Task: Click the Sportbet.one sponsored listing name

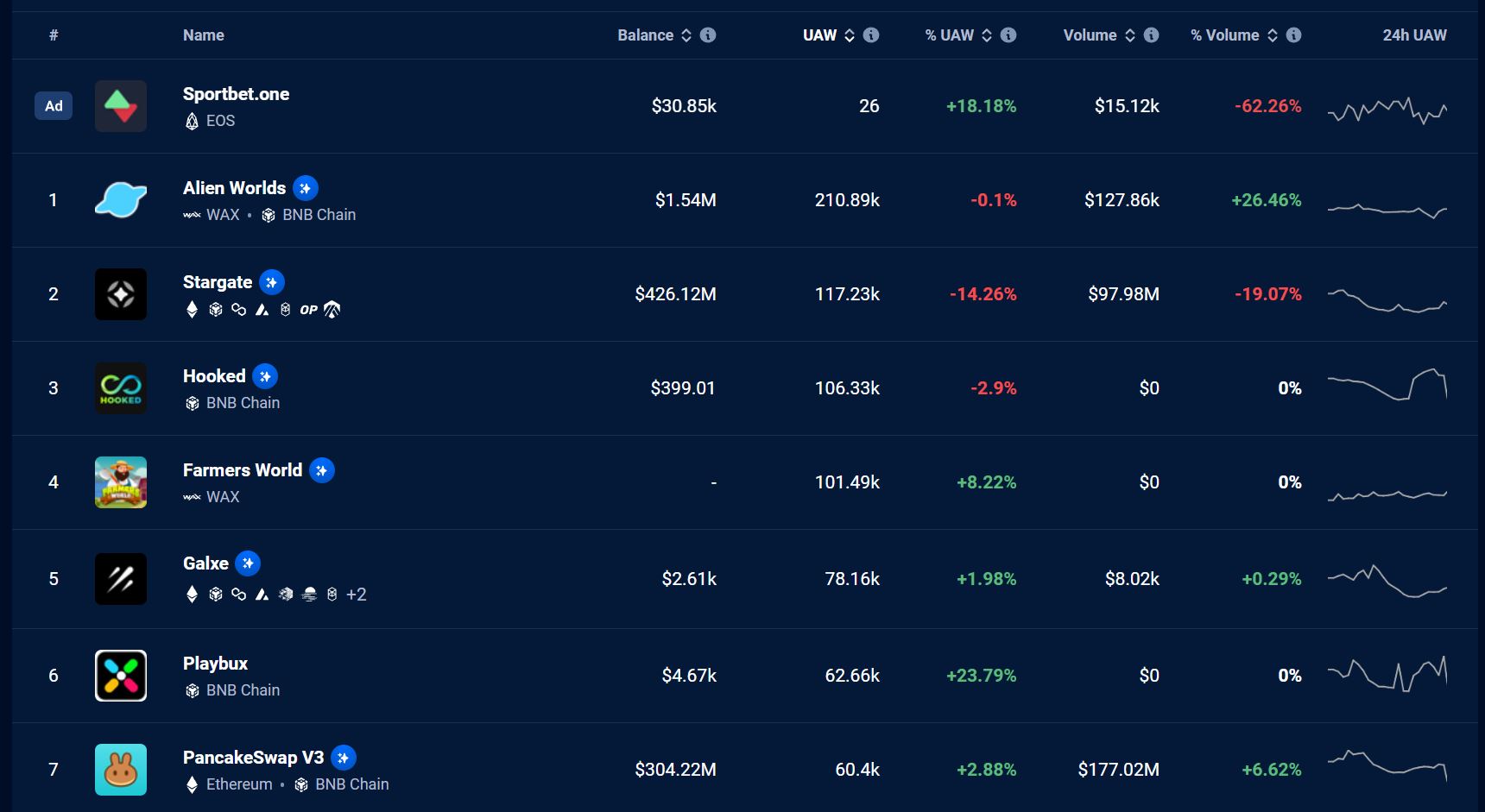Action: (236, 94)
